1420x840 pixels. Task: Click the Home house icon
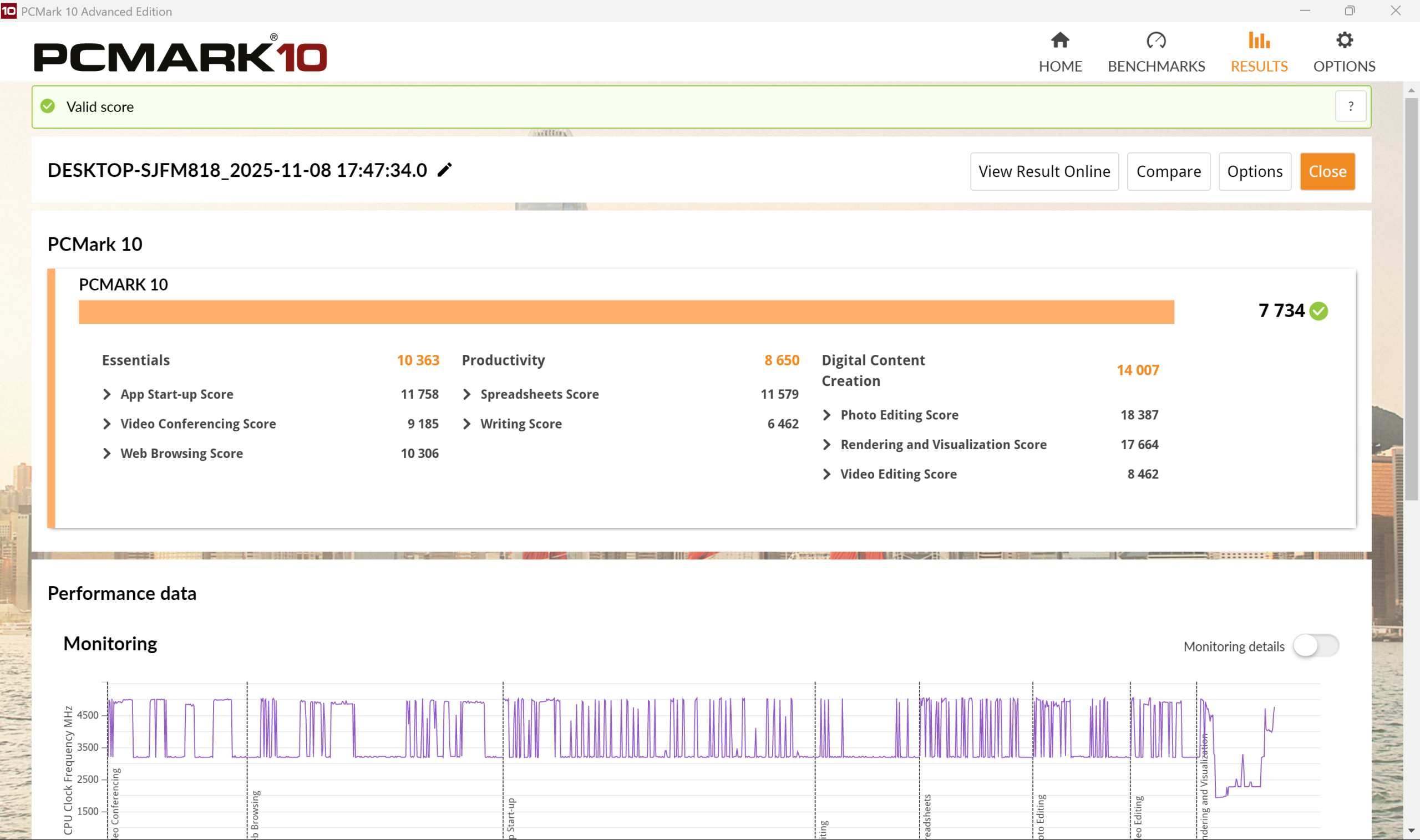1060,41
